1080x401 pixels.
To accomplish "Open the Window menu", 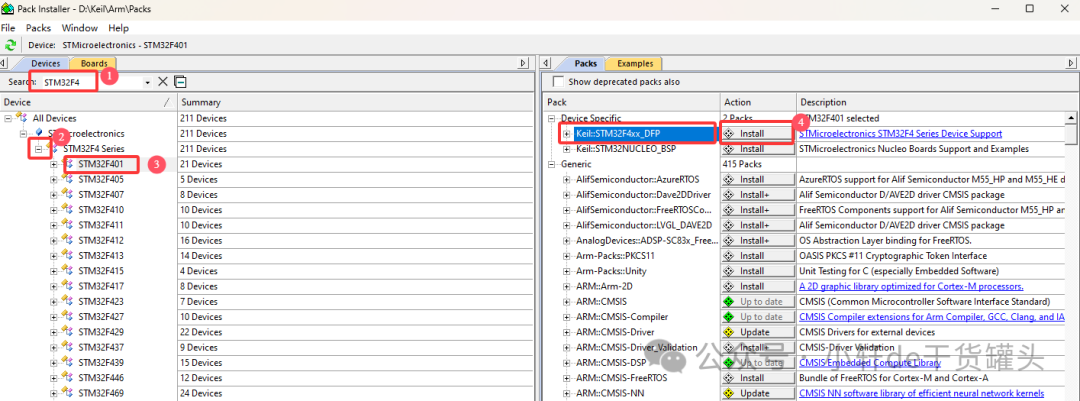I will coord(80,28).
